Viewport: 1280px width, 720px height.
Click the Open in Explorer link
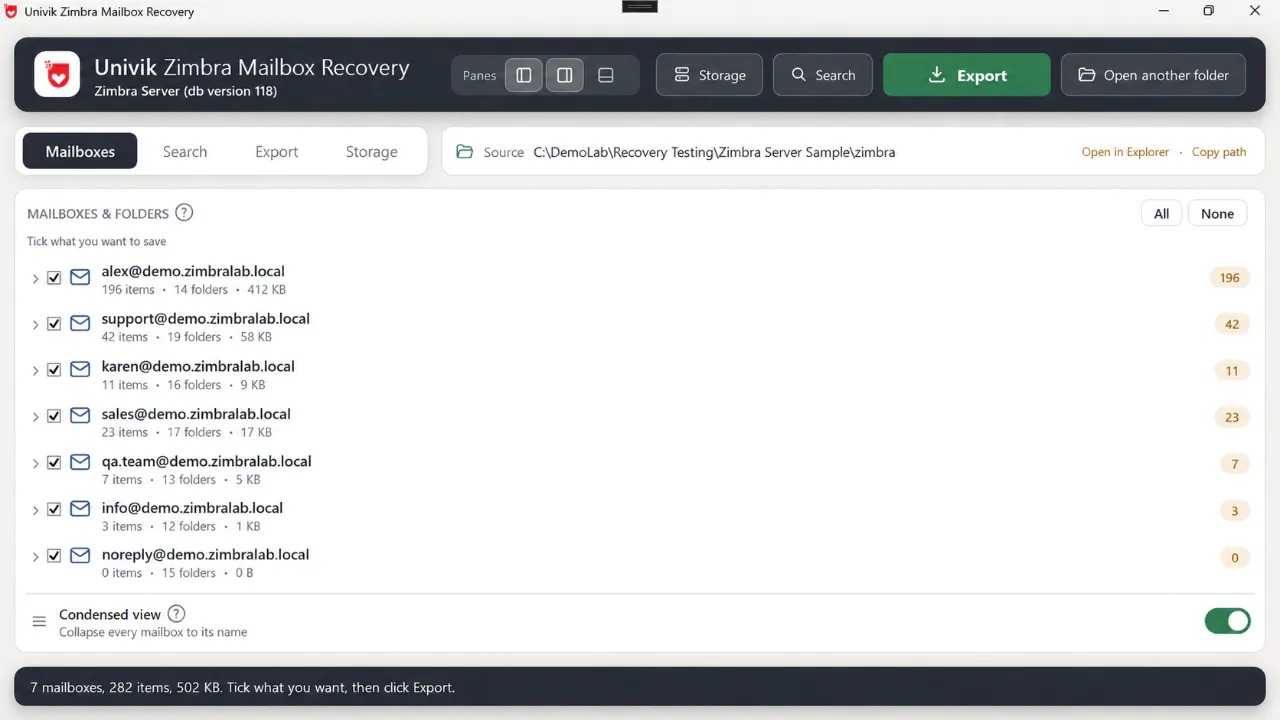pos(1125,152)
